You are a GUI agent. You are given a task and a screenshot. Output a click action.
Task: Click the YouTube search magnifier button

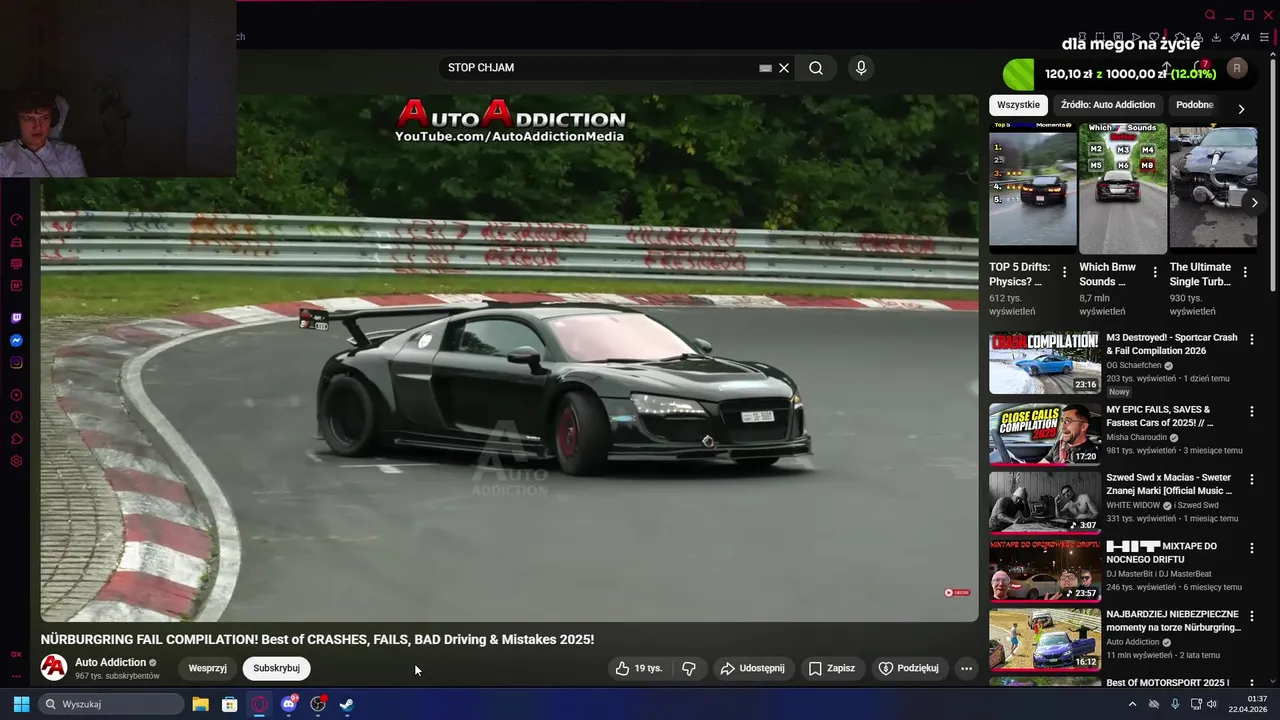pyautogui.click(x=816, y=68)
